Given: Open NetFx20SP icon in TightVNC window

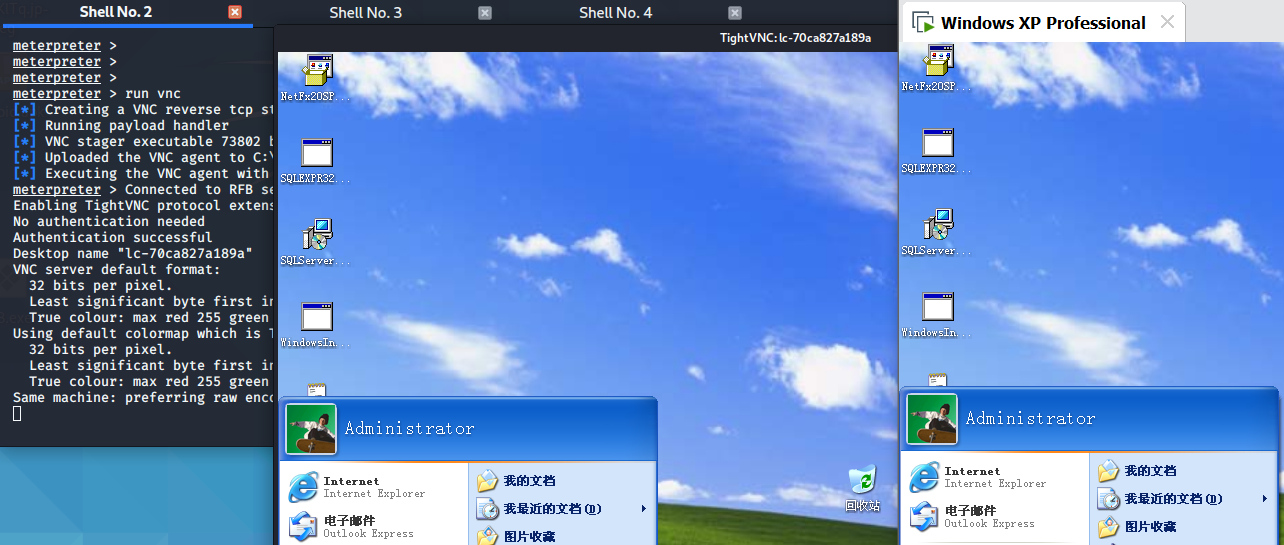Looking at the screenshot, I should coord(316,78).
